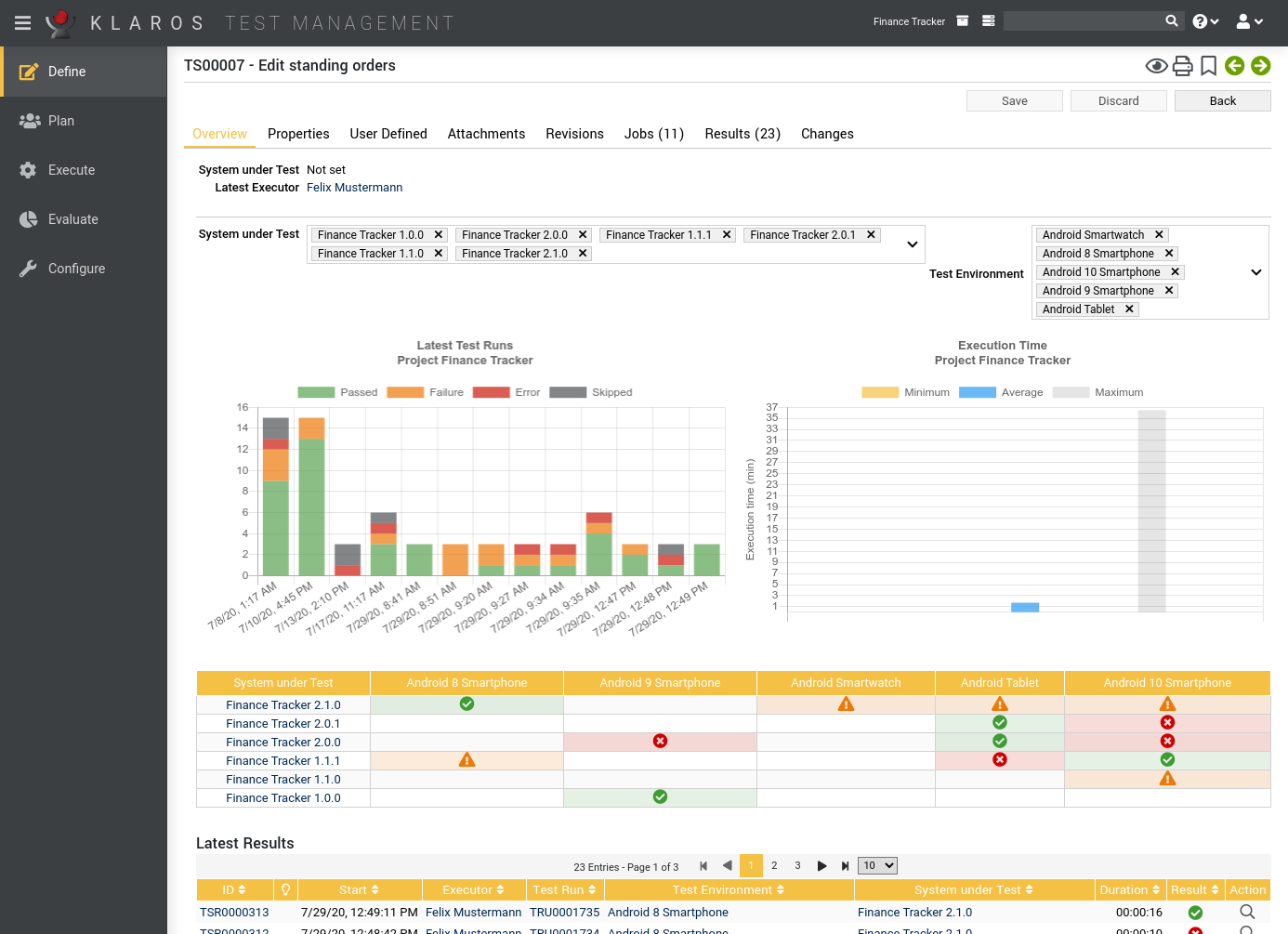Toggle the Error legend swatch

pos(491,392)
